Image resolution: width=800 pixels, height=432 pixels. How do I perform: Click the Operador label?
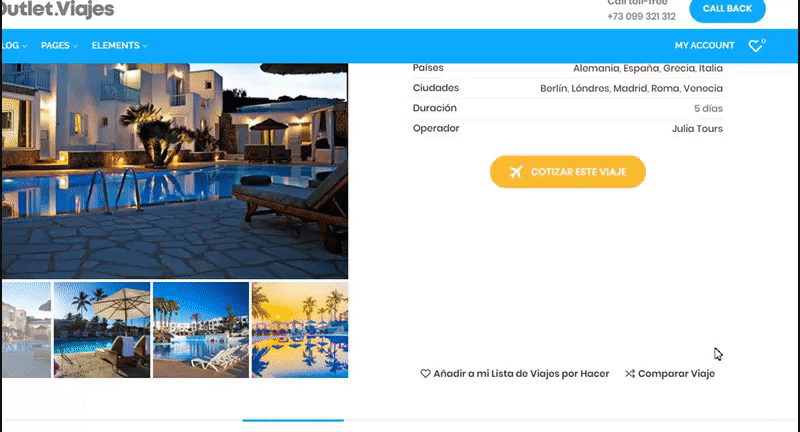436,129
